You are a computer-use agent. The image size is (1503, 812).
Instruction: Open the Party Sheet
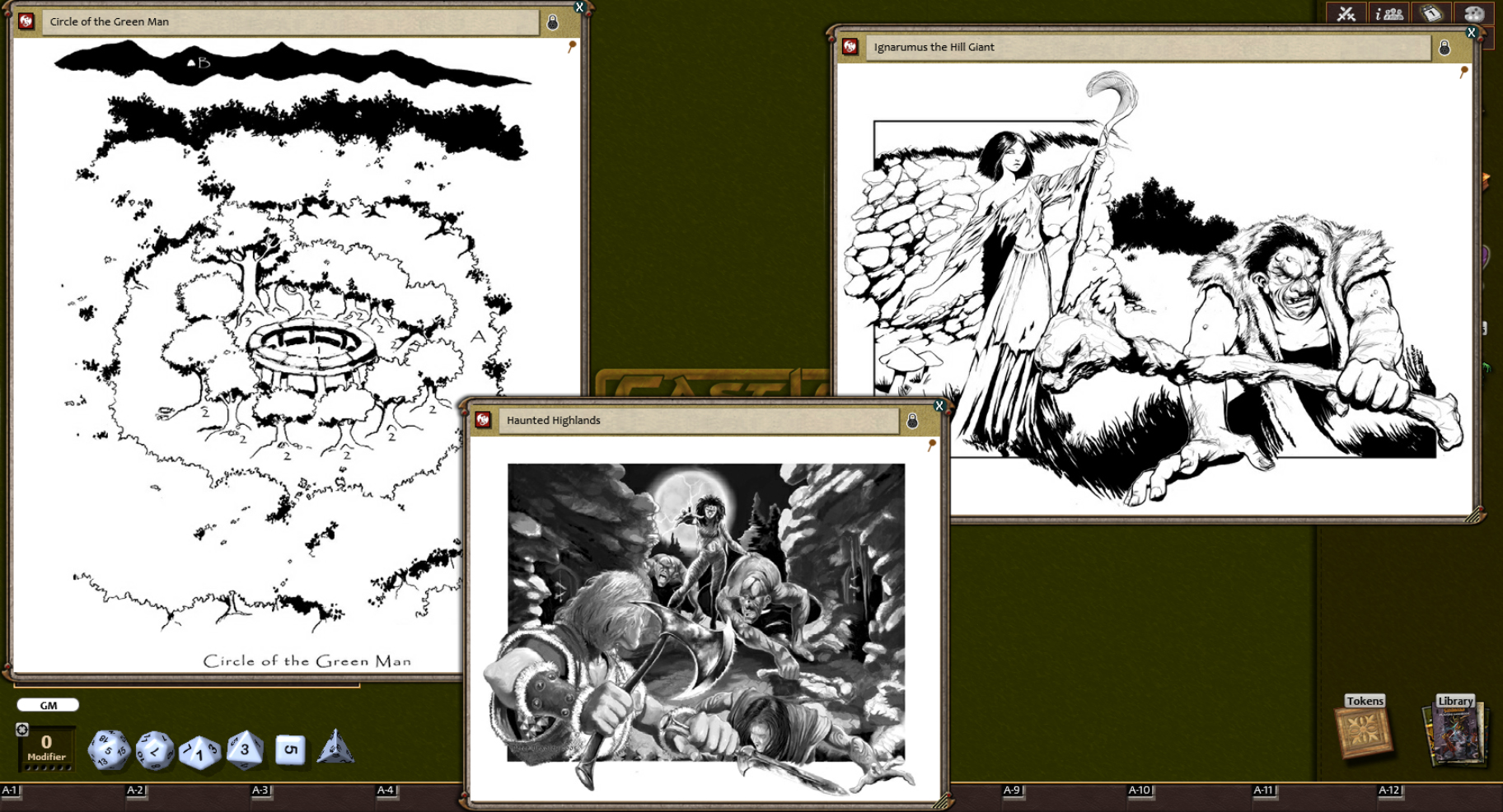[x=1389, y=13]
